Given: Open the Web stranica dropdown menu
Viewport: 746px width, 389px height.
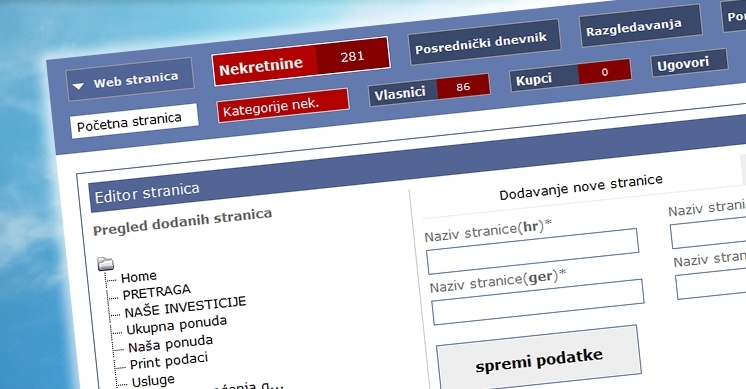Looking at the screenshot, I should [130, 79].
